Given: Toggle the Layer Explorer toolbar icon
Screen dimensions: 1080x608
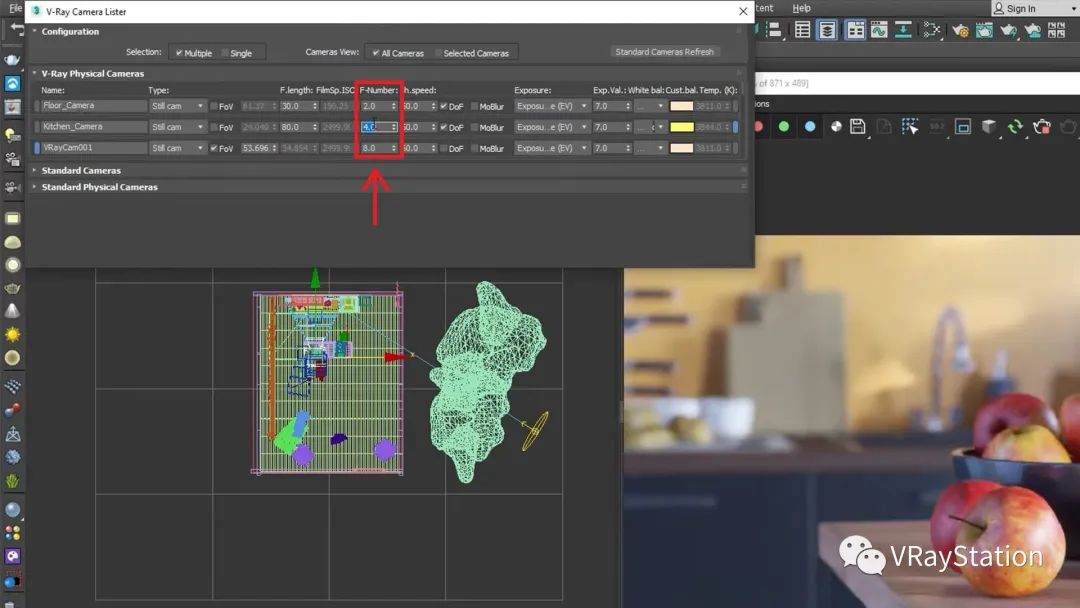Looking at the screenshot, I should 827,30.
